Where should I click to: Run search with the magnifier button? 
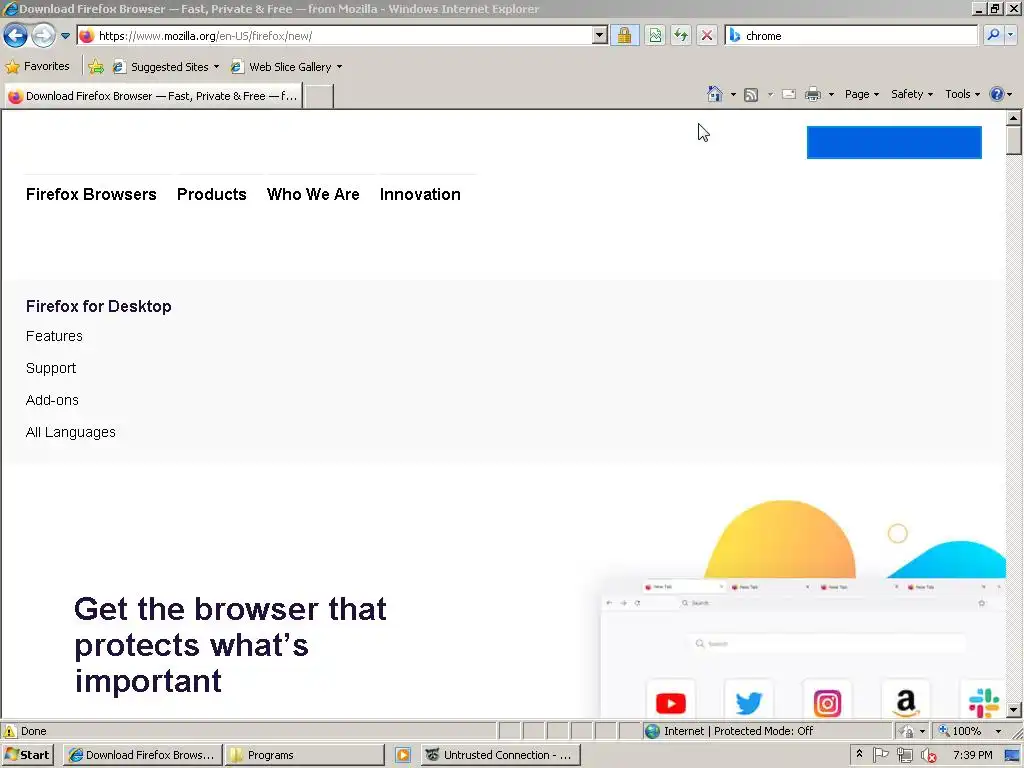point(993,35)
